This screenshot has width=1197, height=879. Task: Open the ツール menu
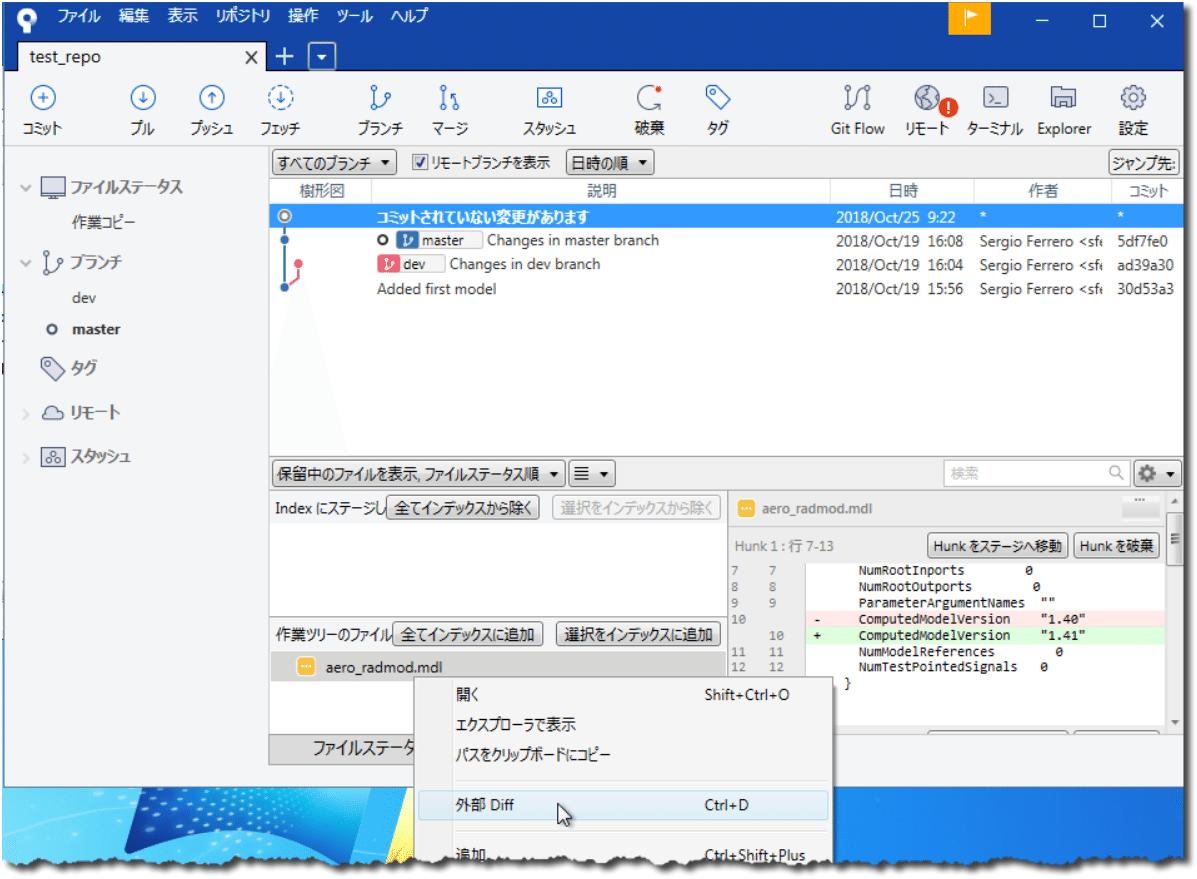pyautogui.click(x=355, y=16)
